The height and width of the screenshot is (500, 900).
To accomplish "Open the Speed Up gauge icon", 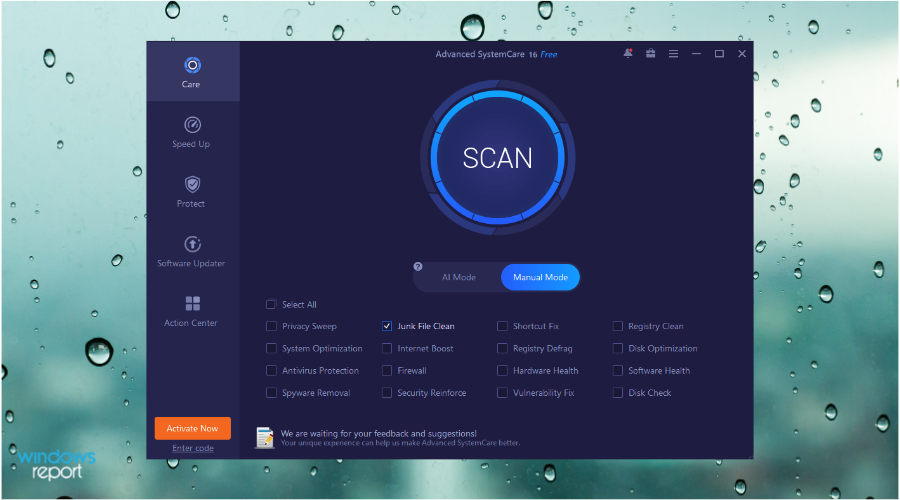I will [192, 125].
